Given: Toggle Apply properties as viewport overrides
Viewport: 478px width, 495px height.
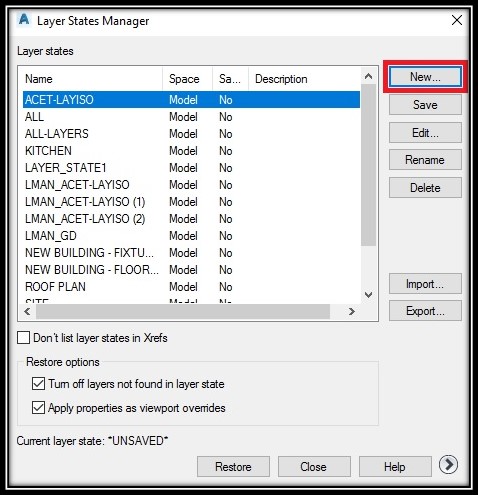Looking at the screenshot, I should [38, 407].
